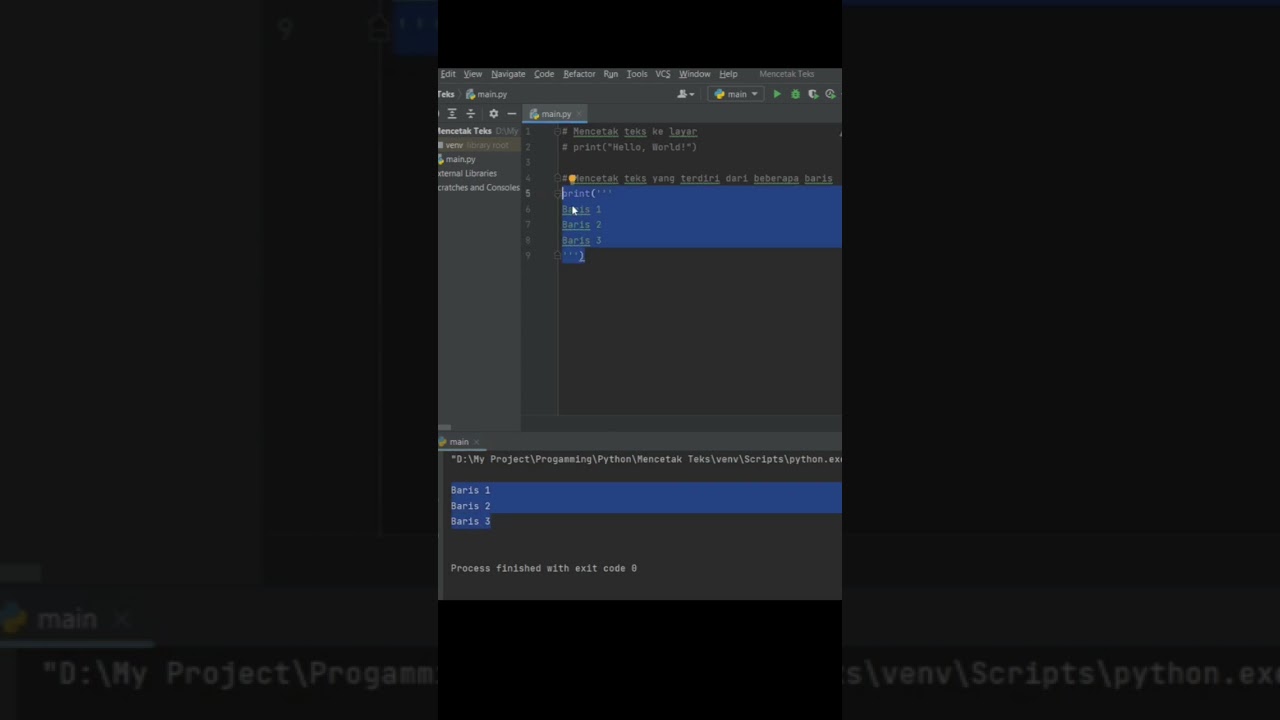The height and width of the screenshot is (720, 1280).
Task: Click comment text 'Mencetak teks ke layar'
Action: [635, 132]
